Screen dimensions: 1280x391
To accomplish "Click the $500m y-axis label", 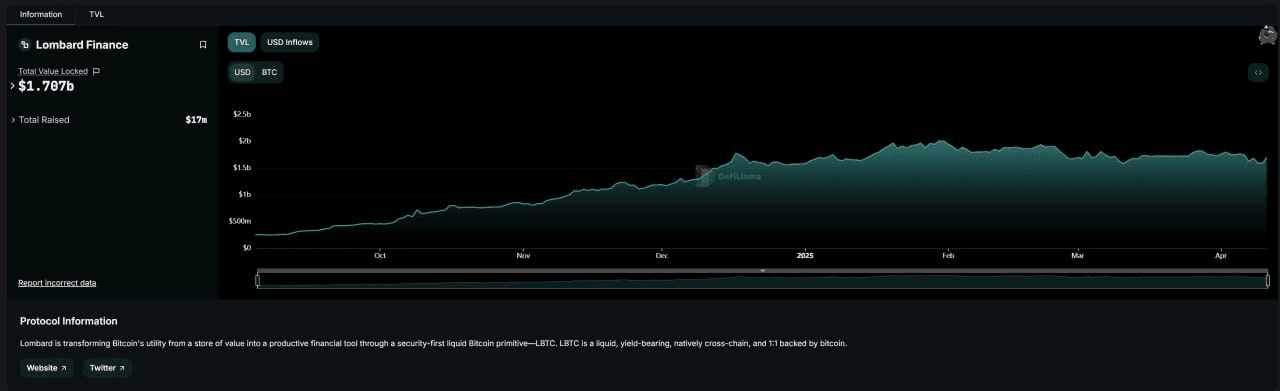I will [x=240, y=221].
